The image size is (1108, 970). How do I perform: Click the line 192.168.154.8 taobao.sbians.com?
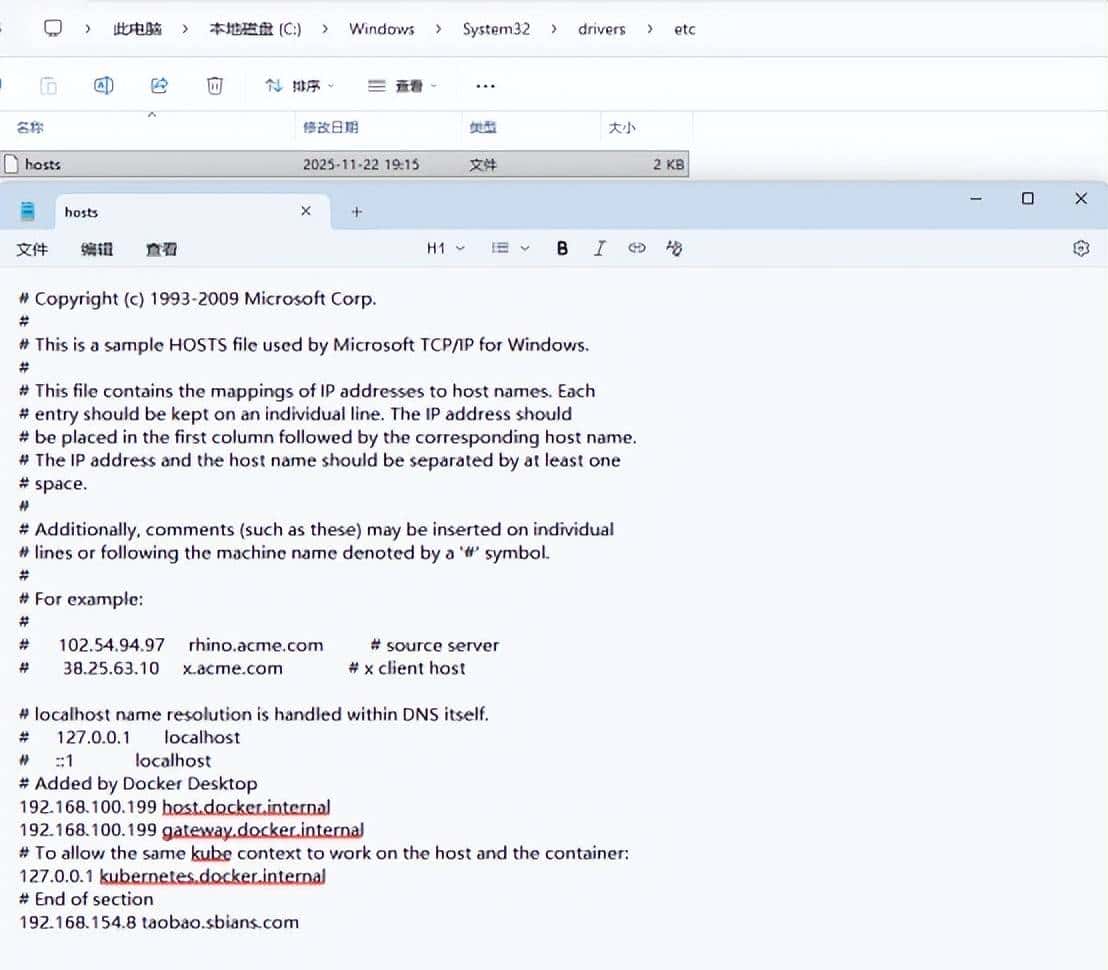click(159, 922)
